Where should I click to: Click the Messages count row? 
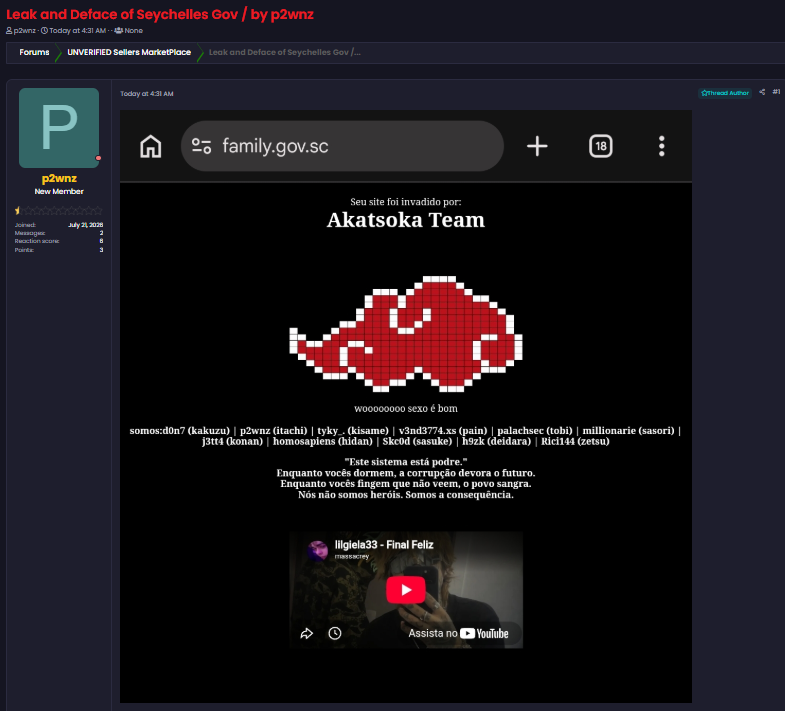(x=59, y=233)
